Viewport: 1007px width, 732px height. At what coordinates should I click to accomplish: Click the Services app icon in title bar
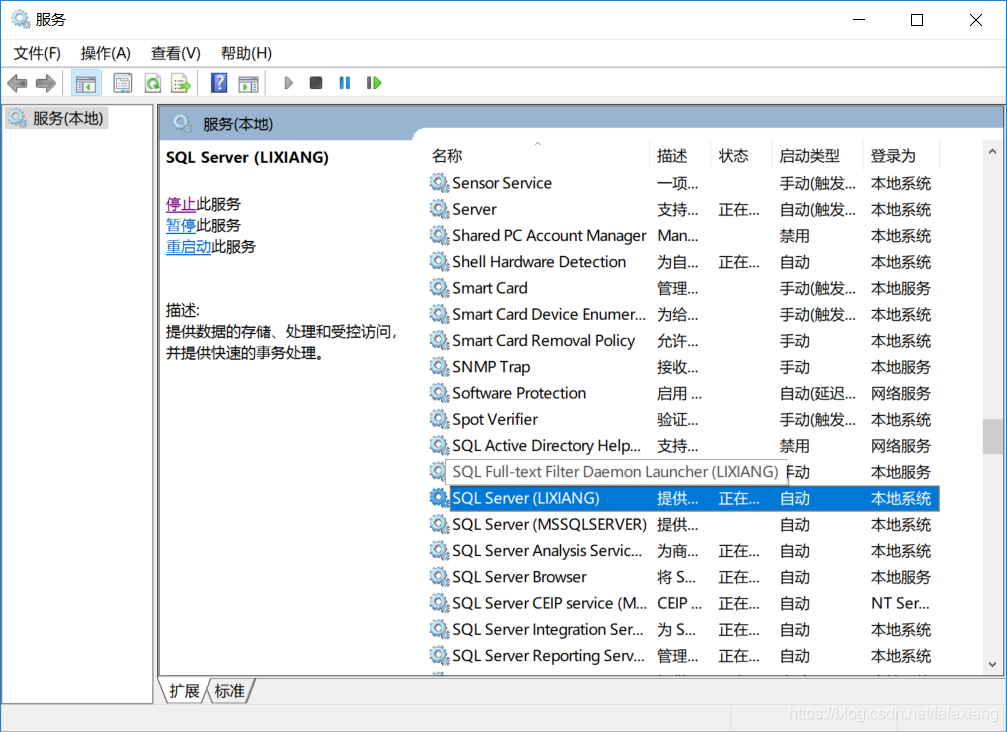pyautogui.click(x=21, y=19)
